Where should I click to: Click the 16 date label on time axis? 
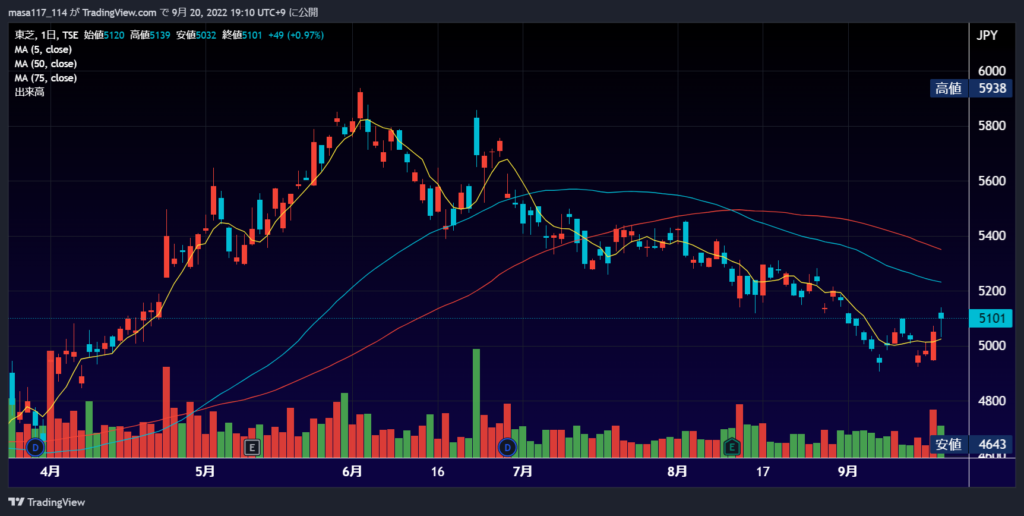pos(438,471)
